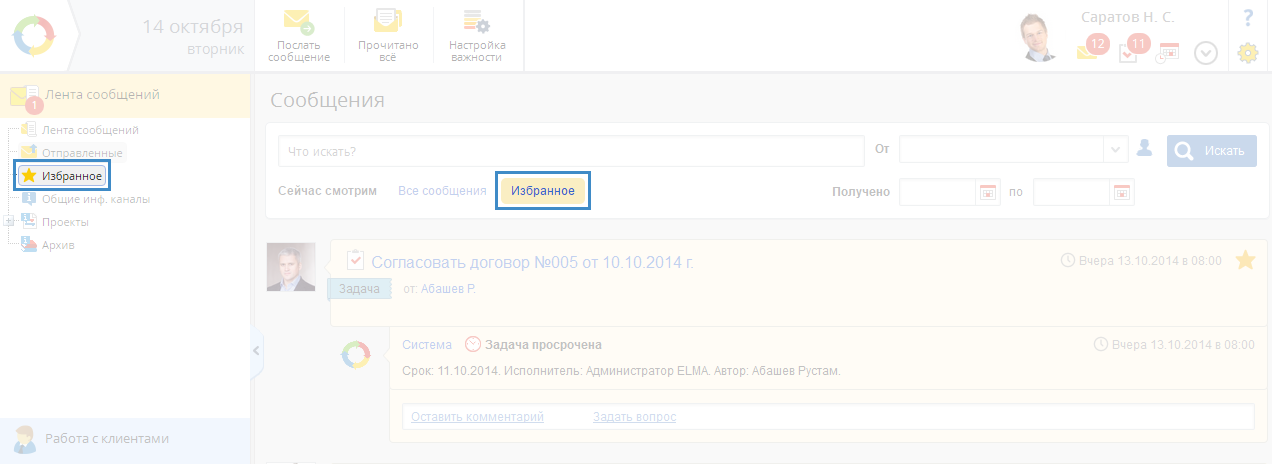Click Лента сообщений section header
The image size is (1272, 464).
click(x=125, y=95)
